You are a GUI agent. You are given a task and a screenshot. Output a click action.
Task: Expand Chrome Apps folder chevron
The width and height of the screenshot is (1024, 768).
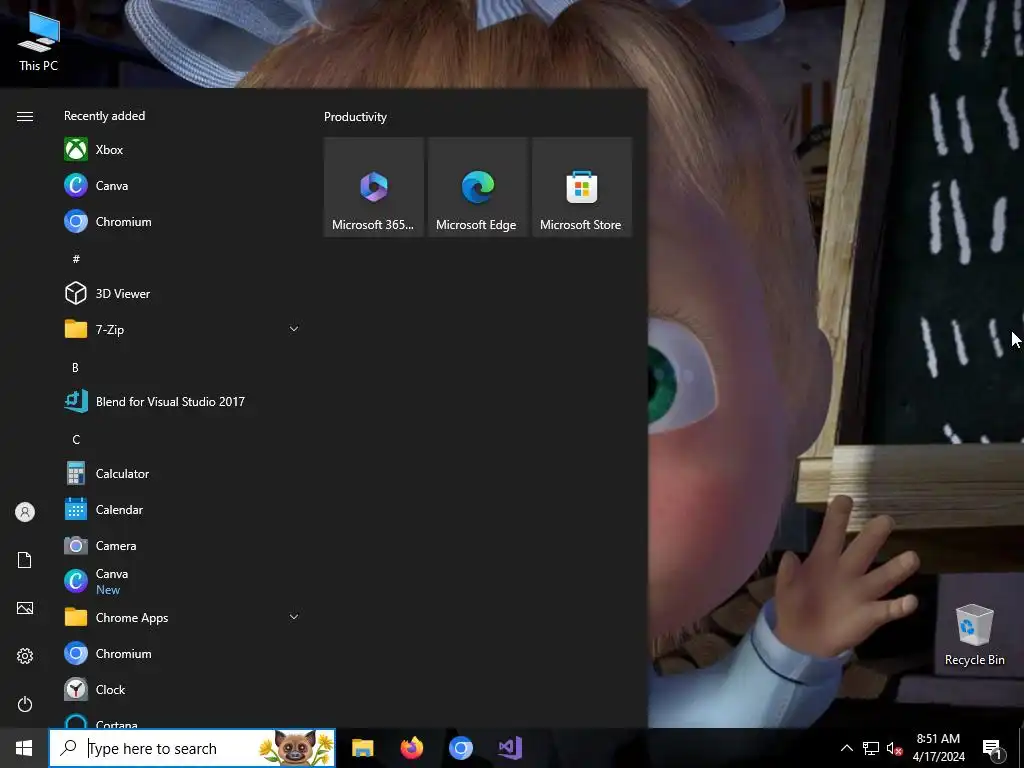point(294,616)
